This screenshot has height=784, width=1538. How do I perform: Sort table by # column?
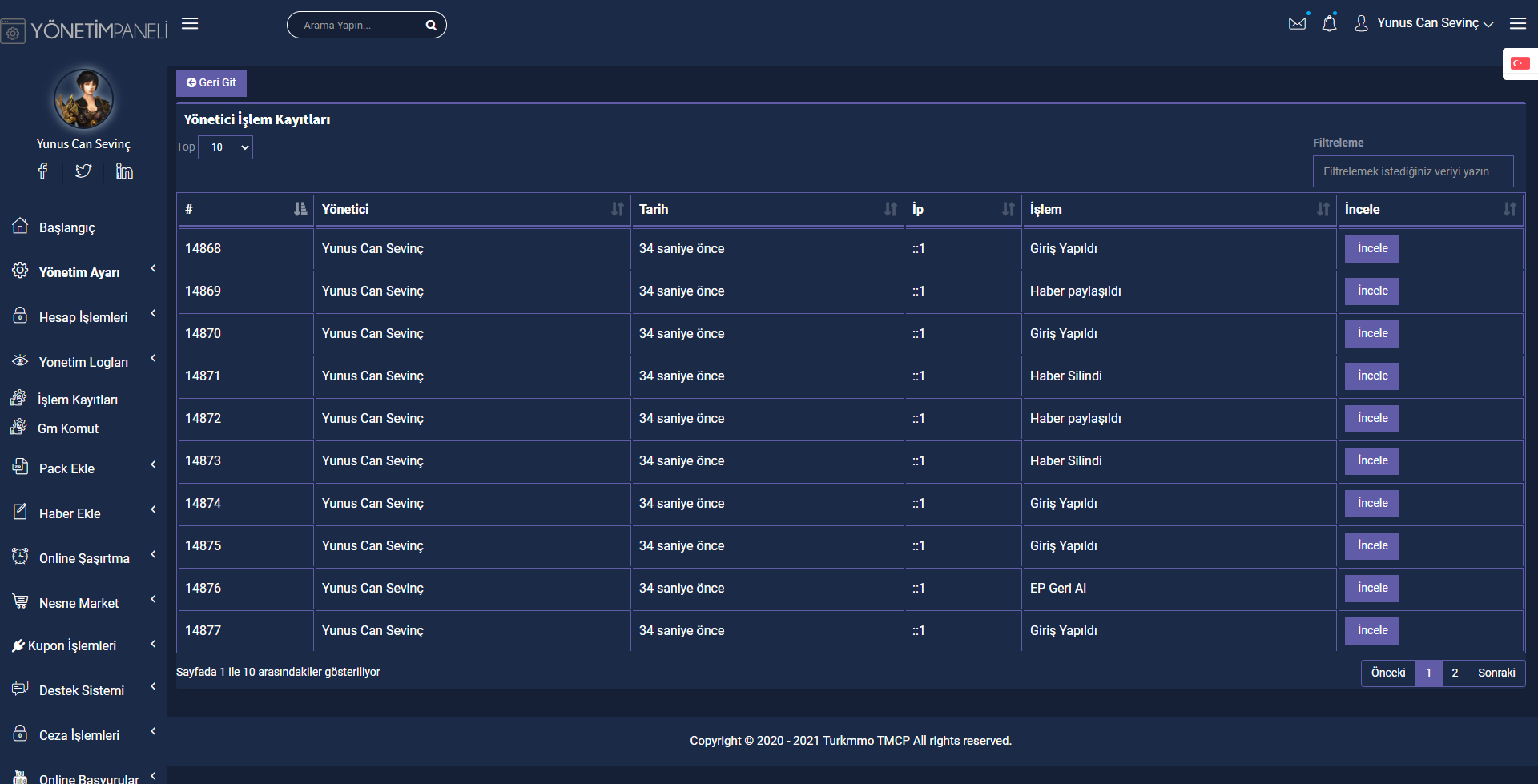[244, 209]
